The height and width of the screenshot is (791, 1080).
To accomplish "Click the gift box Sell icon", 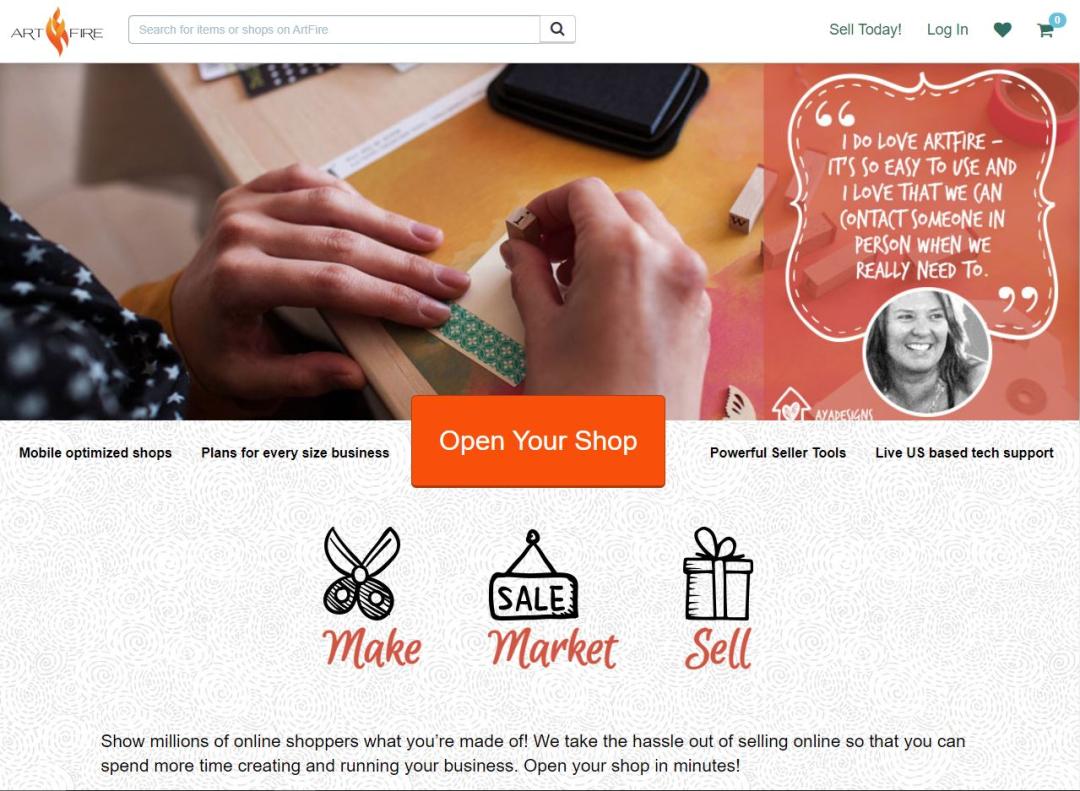I will pyautogui.click(x=718, y=573).
